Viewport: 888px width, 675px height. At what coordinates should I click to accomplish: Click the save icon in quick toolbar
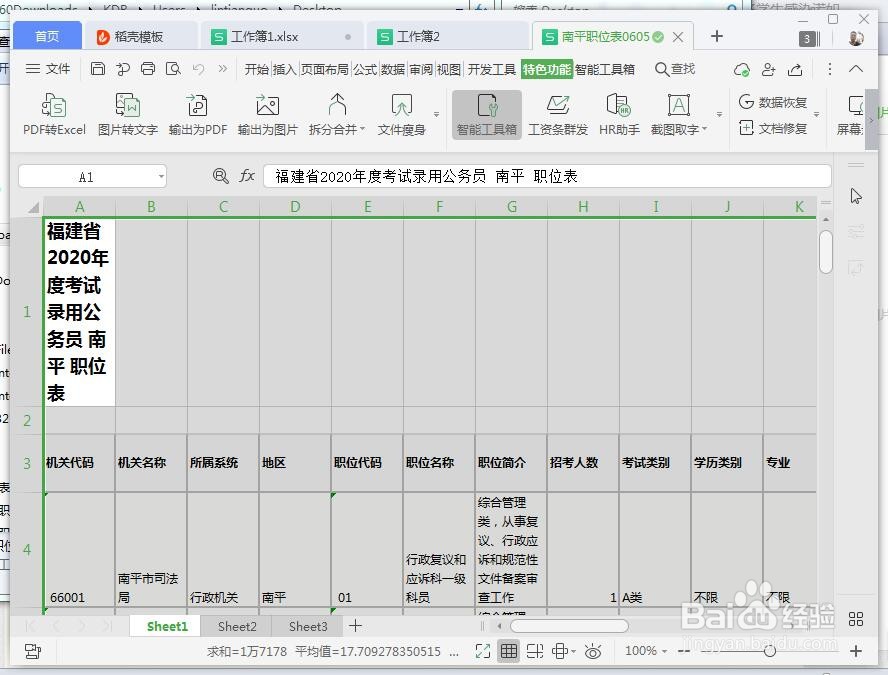tap(98, 69)
